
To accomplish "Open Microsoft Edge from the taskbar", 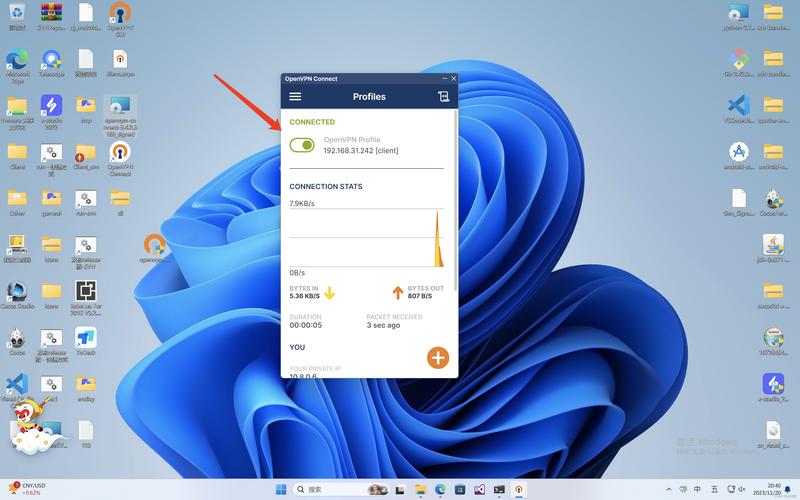I will 440,490.
